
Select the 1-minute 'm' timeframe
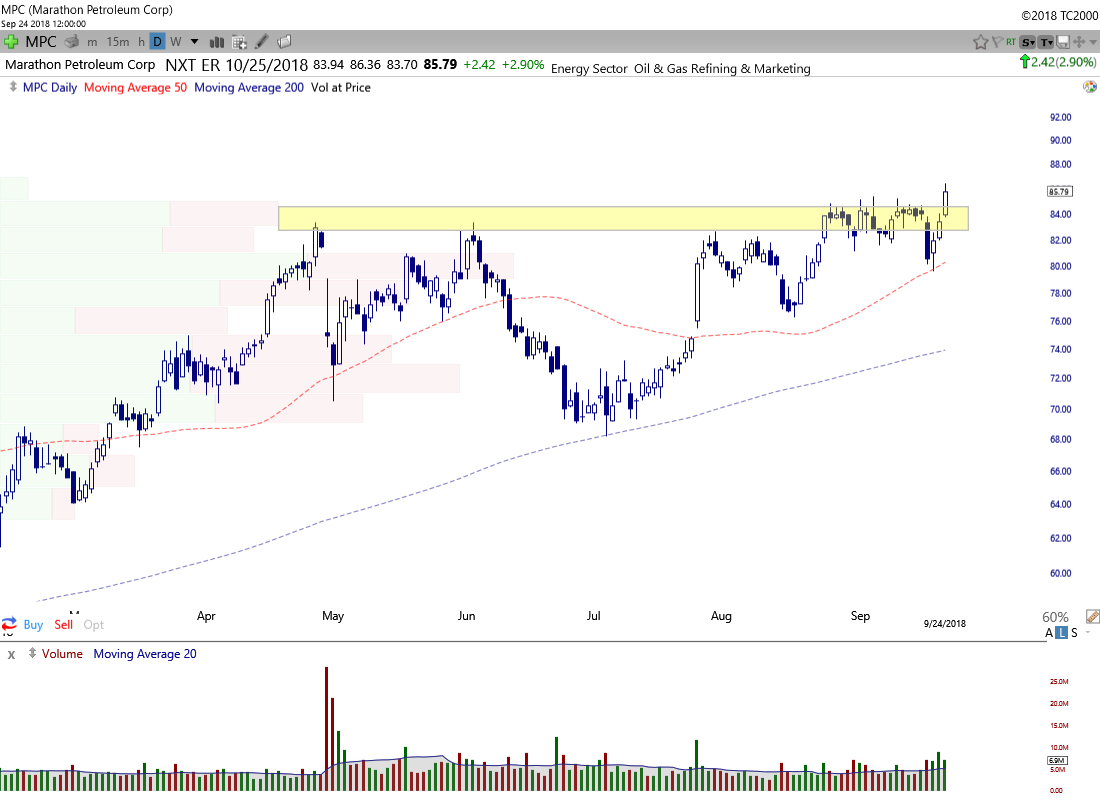coord(92,42)
